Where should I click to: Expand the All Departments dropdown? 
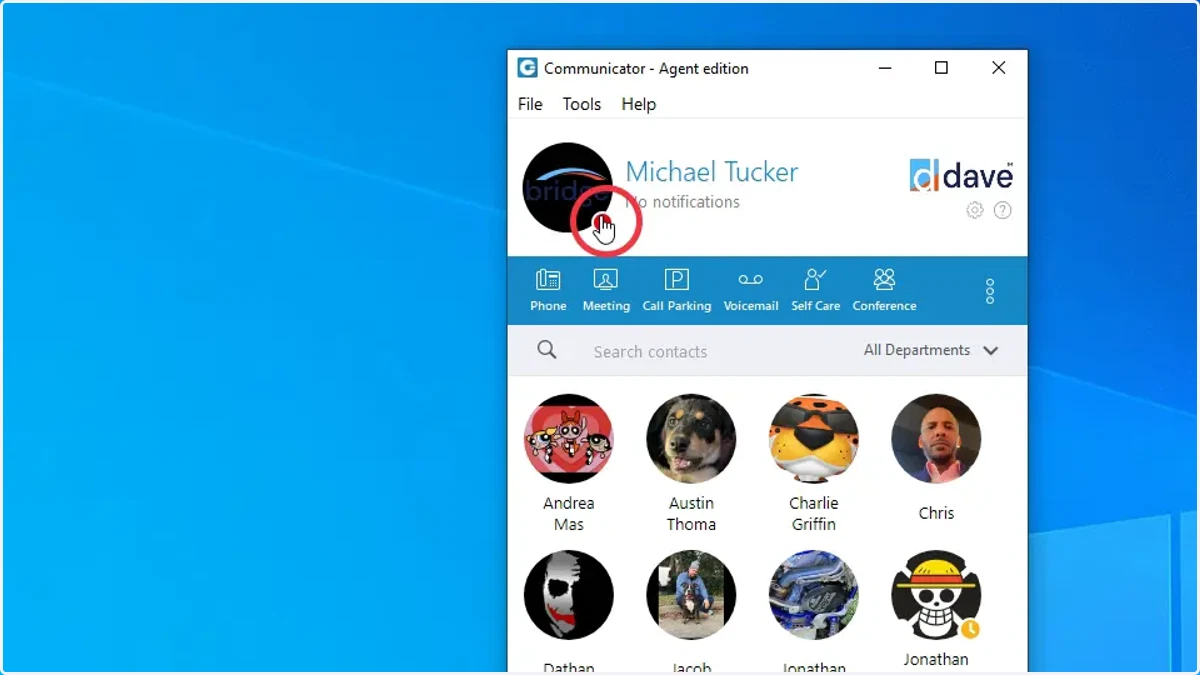[x=931, y=350]
